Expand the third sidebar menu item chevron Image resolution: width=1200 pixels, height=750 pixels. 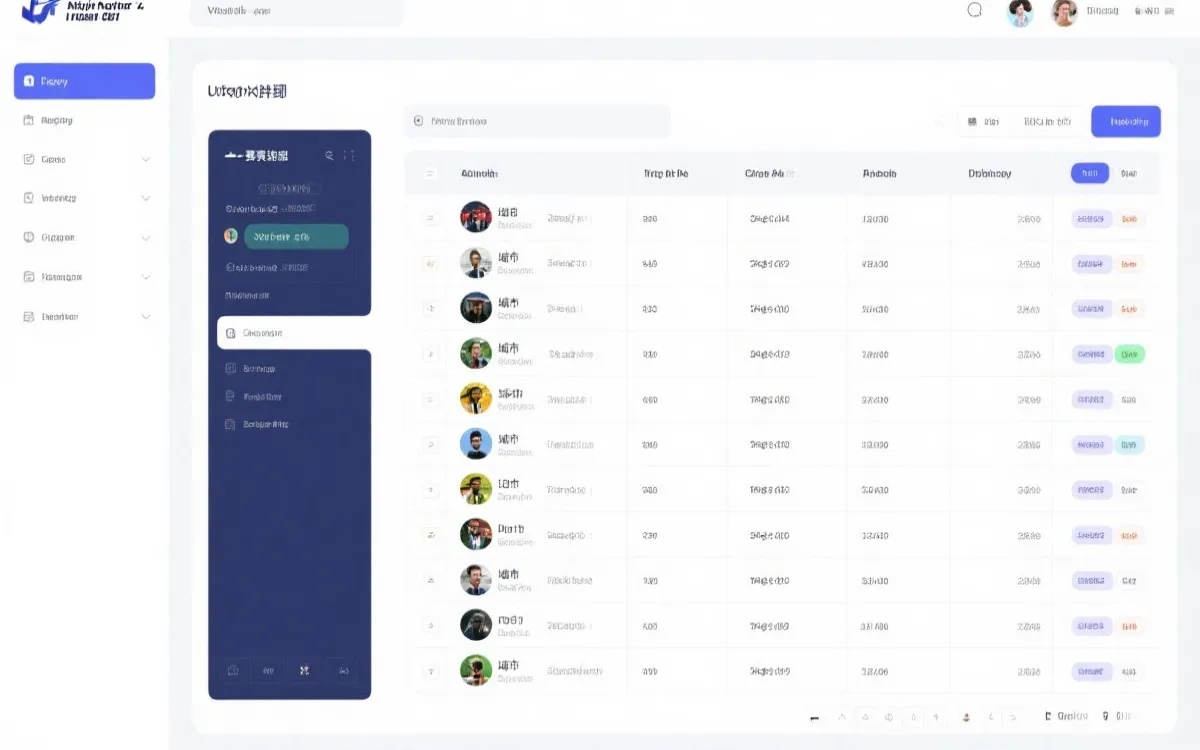146,159
